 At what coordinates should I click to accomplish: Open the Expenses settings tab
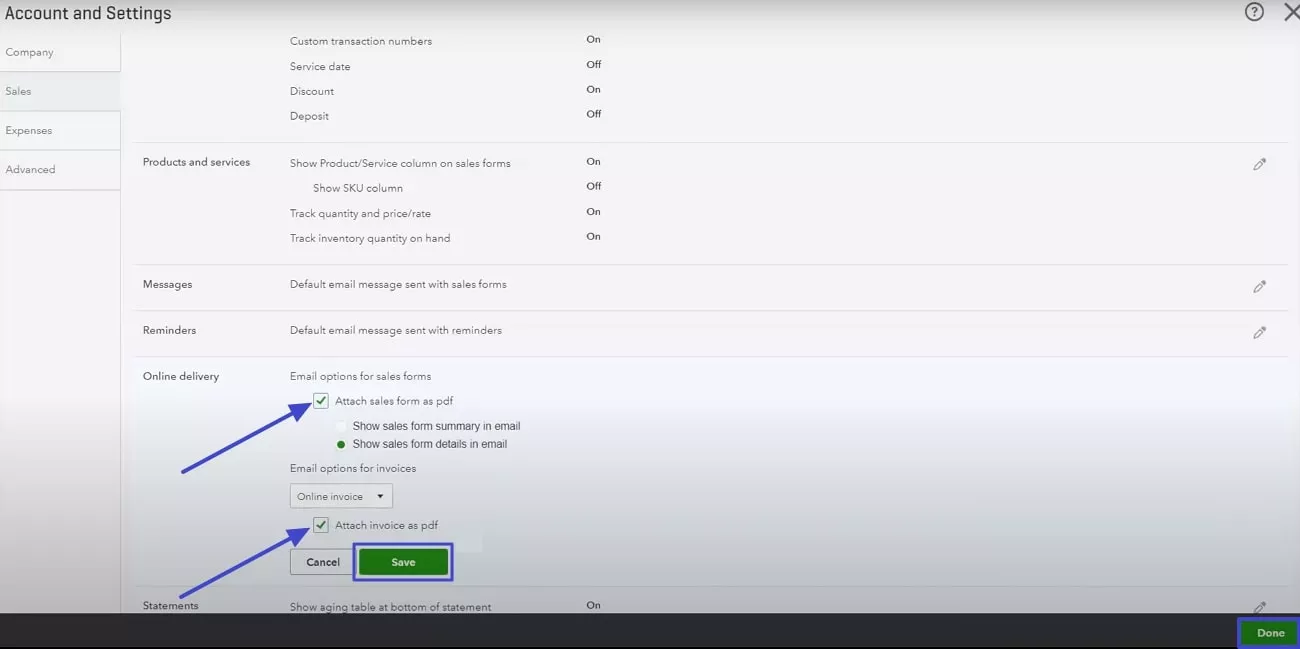coord(29,130)
